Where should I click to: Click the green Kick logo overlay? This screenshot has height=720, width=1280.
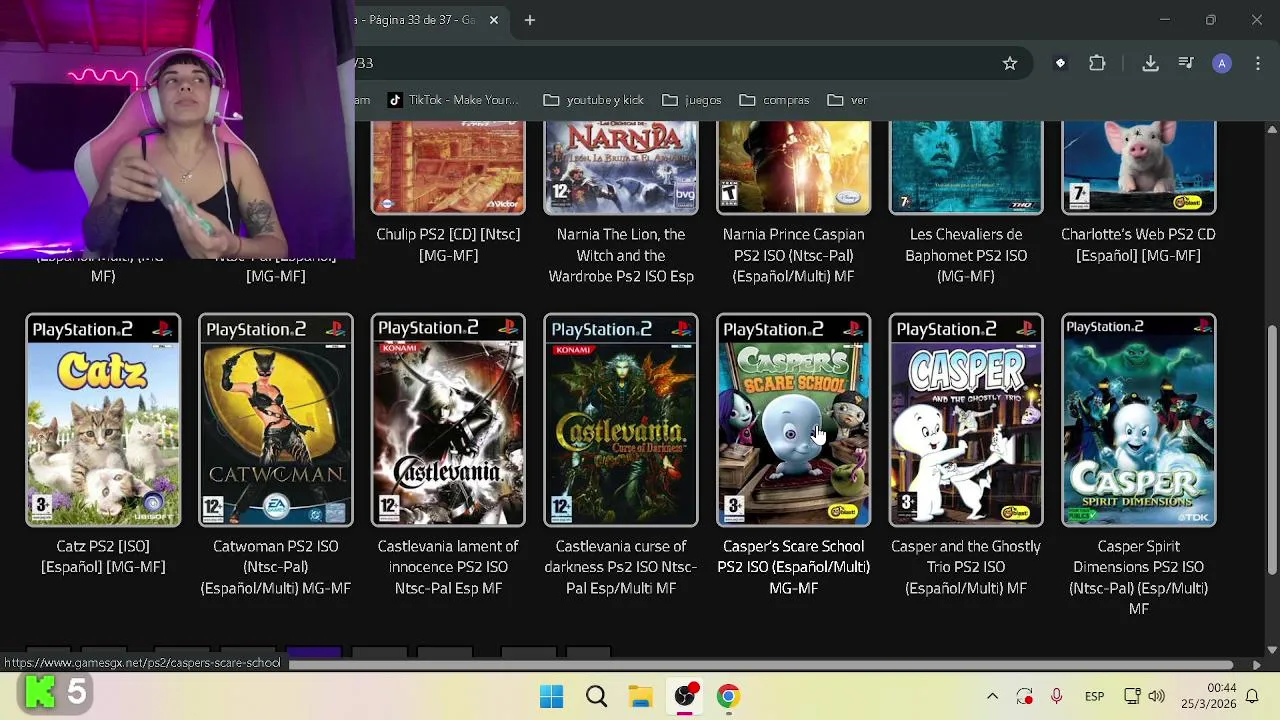pos(40,692)
